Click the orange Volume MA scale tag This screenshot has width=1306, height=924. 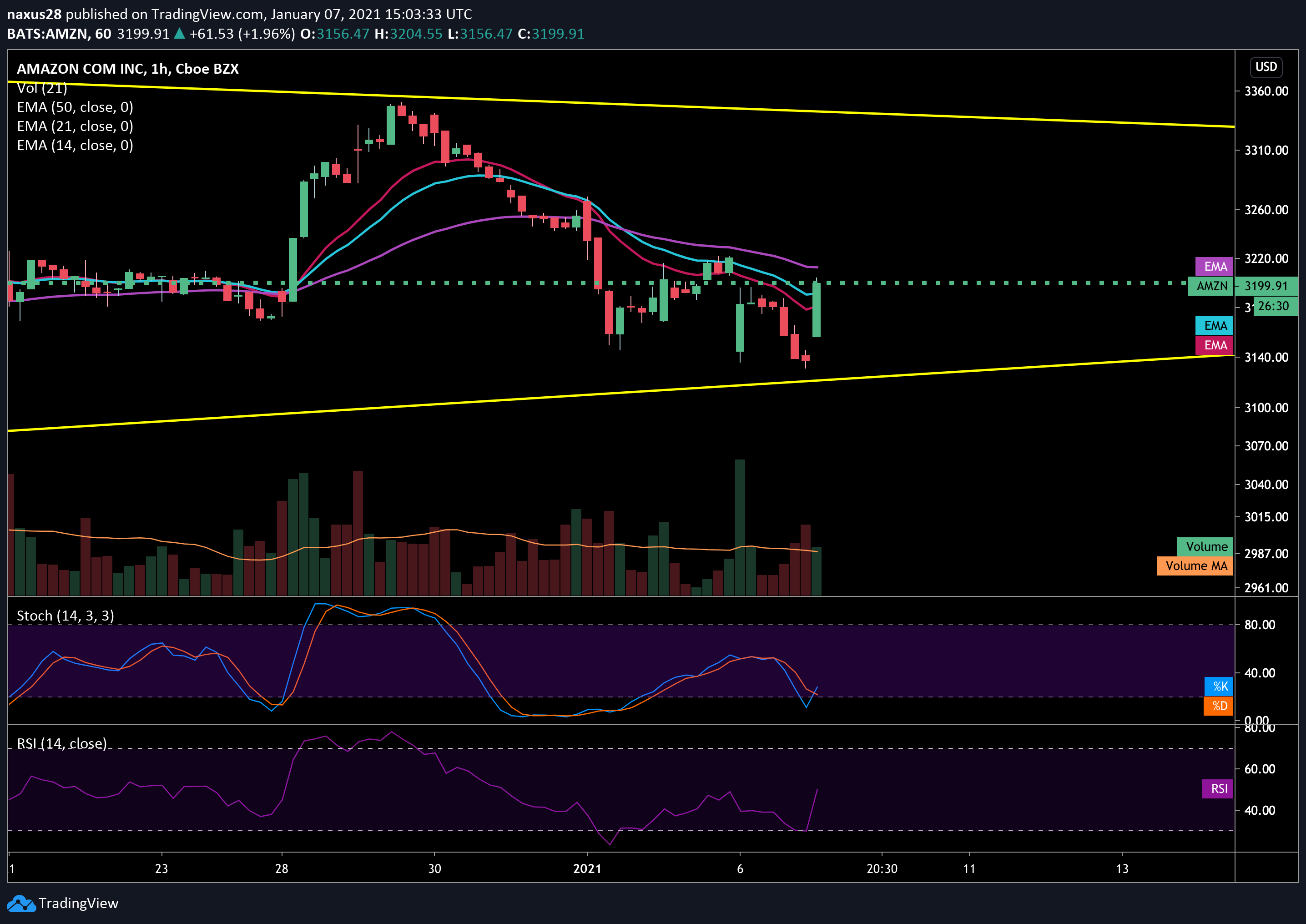[x=1195, y=566]
